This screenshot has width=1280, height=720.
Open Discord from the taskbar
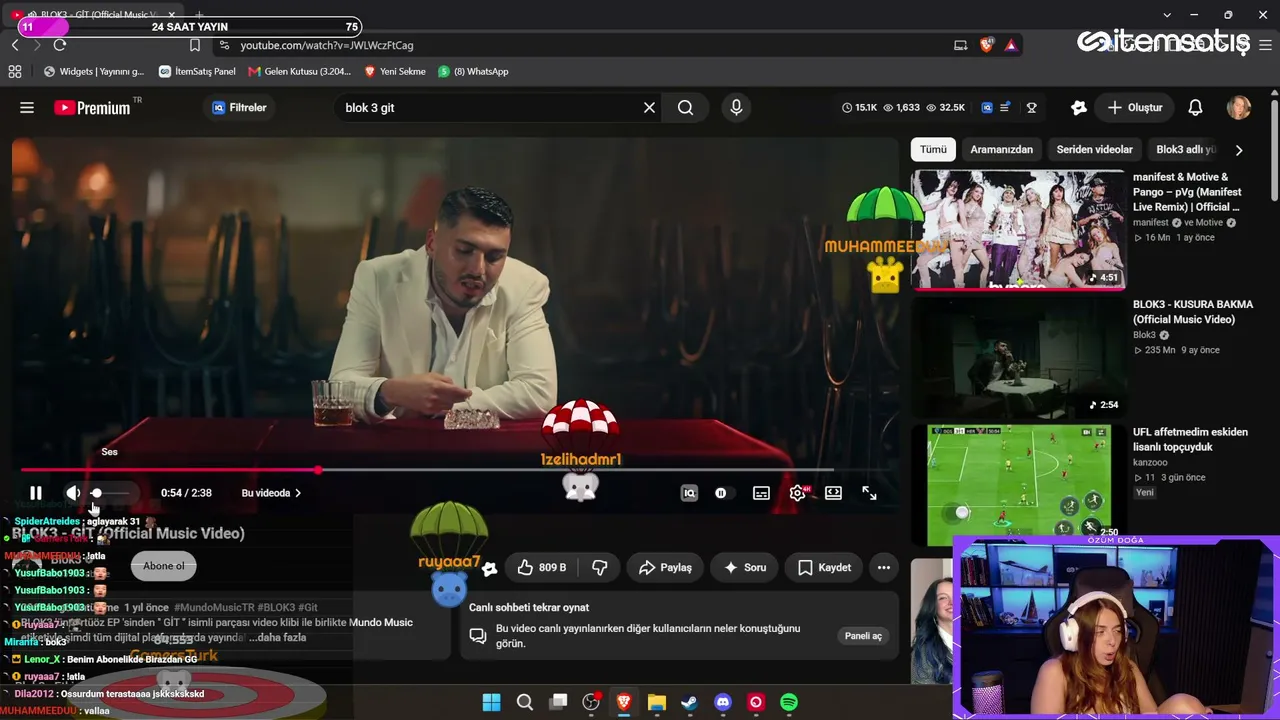(723, 702)
